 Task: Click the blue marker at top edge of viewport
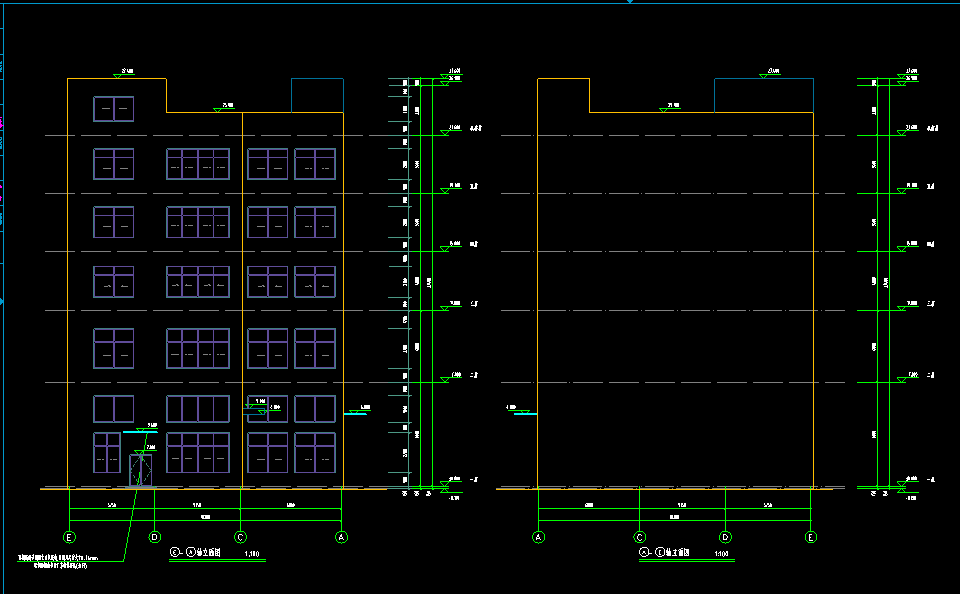(x=630, y=2)
